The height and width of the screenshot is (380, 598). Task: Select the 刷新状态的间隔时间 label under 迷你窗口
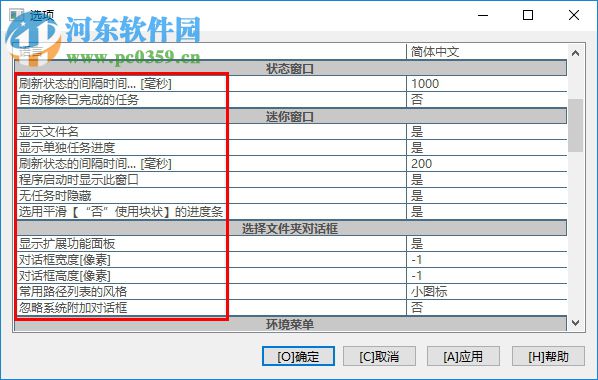[x=95, y=164]
